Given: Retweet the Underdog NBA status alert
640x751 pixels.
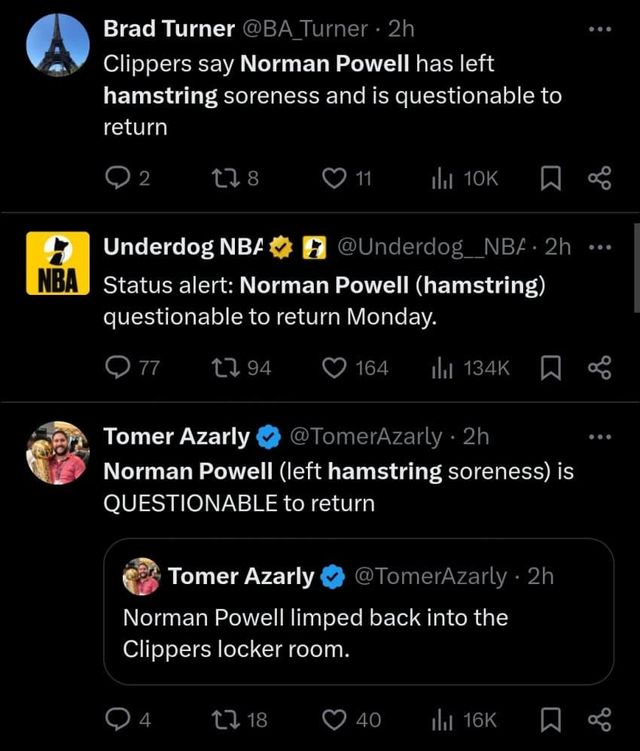Looking at the screenshot, I should [226, 368].
